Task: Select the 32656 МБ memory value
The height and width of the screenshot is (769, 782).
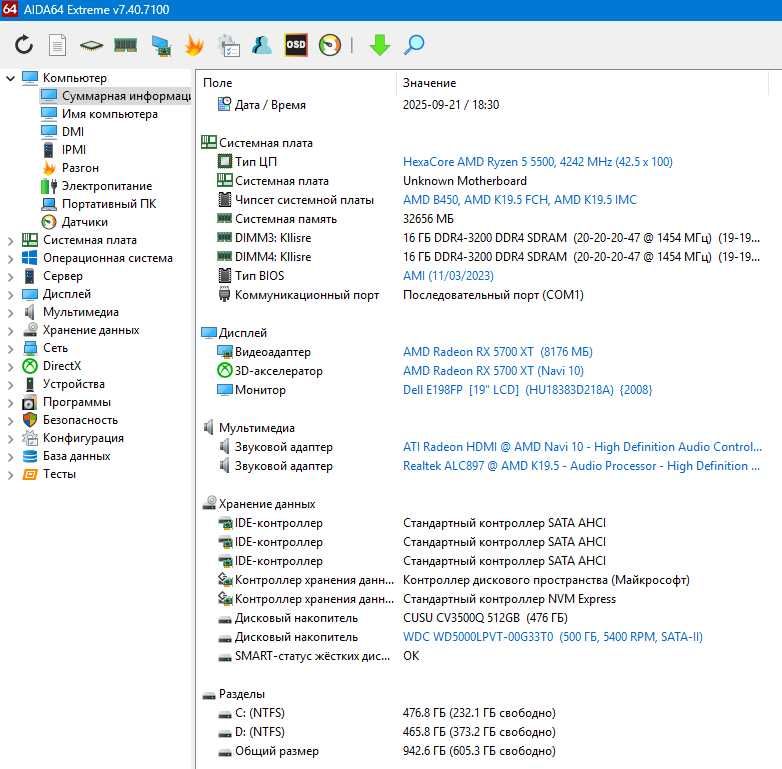Action: click(x=428, y=219)
